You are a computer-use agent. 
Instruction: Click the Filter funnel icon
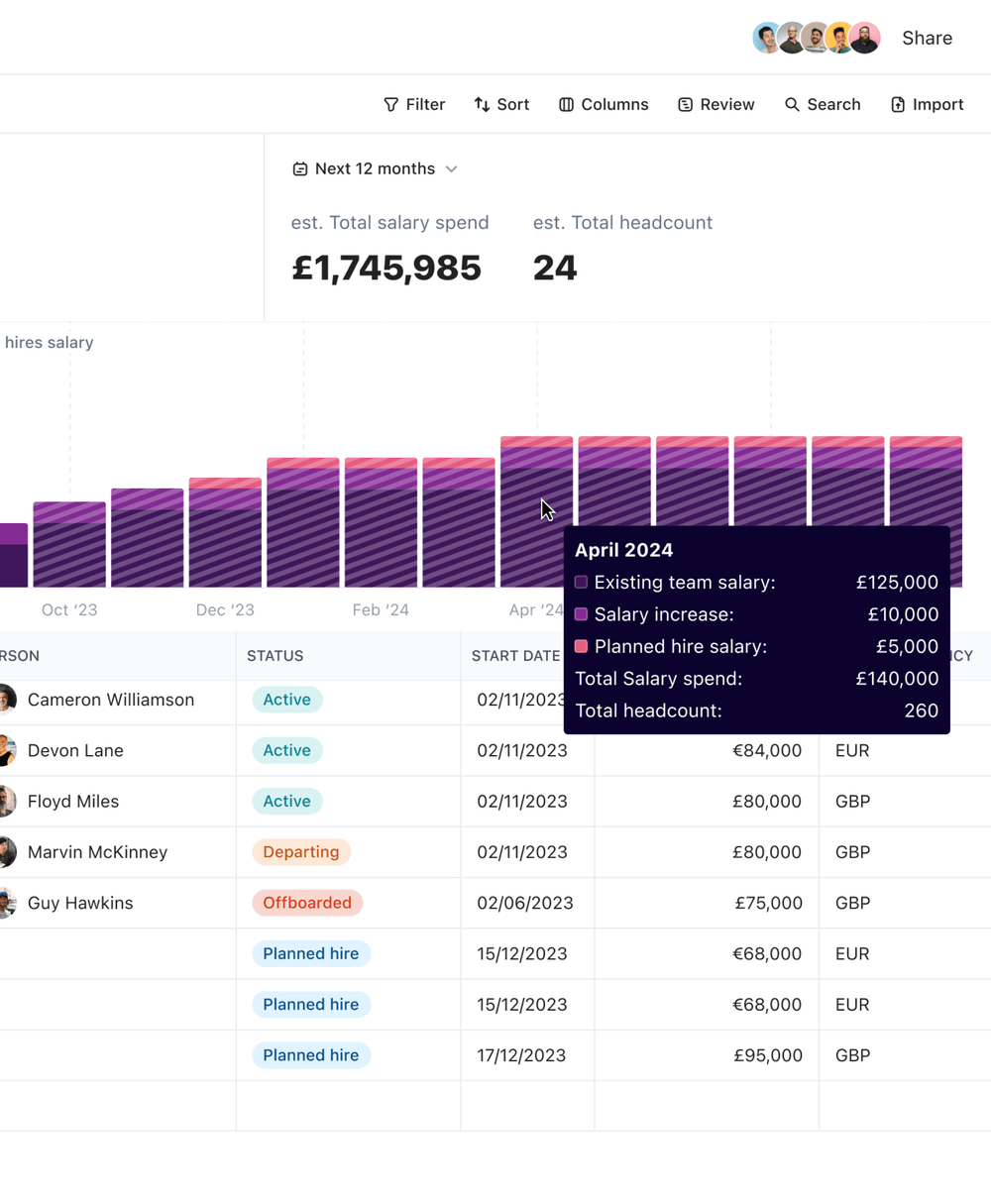[391, 105]
